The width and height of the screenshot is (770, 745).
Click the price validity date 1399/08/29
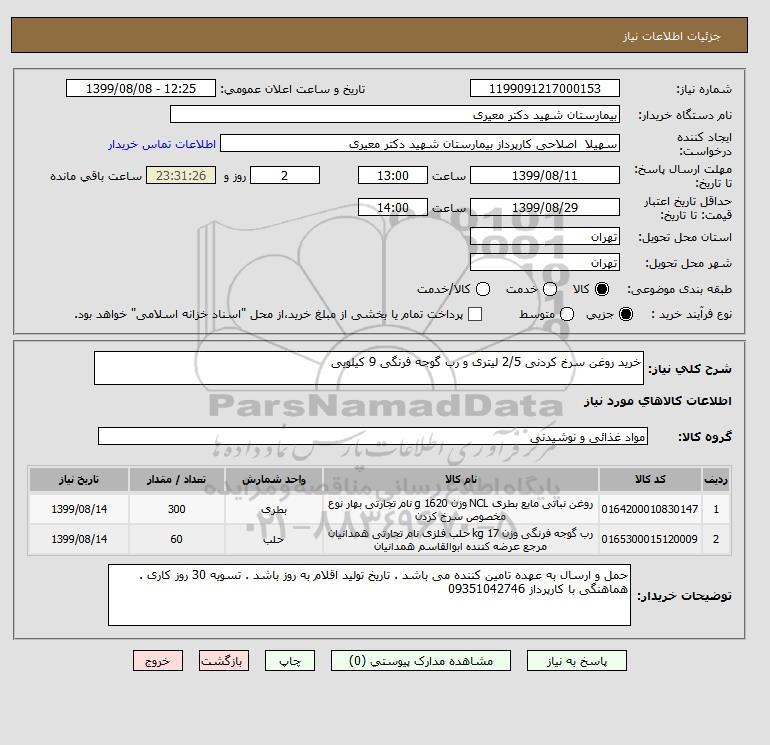click(x=545, y=207)
